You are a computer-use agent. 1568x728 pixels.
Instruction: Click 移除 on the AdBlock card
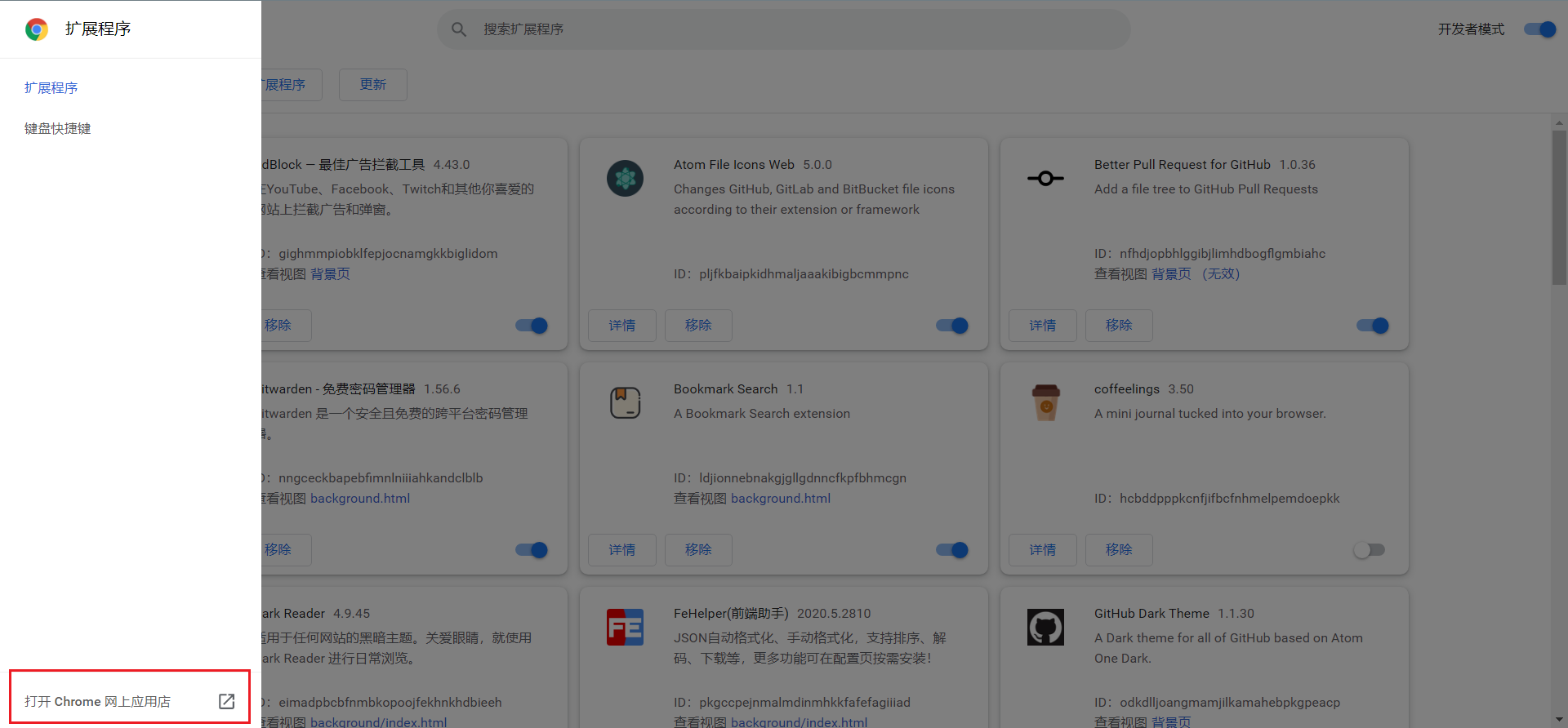tap(286, 326)
